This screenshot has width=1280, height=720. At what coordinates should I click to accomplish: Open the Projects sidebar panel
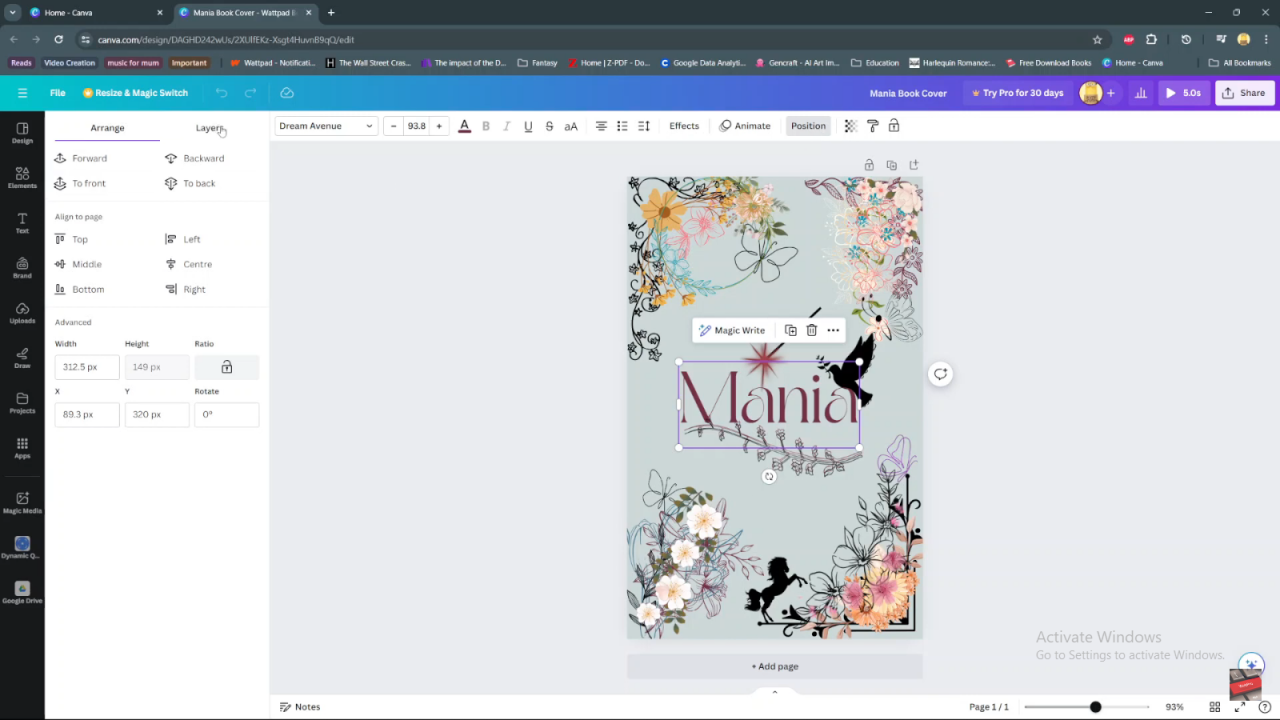coord(22,403)
